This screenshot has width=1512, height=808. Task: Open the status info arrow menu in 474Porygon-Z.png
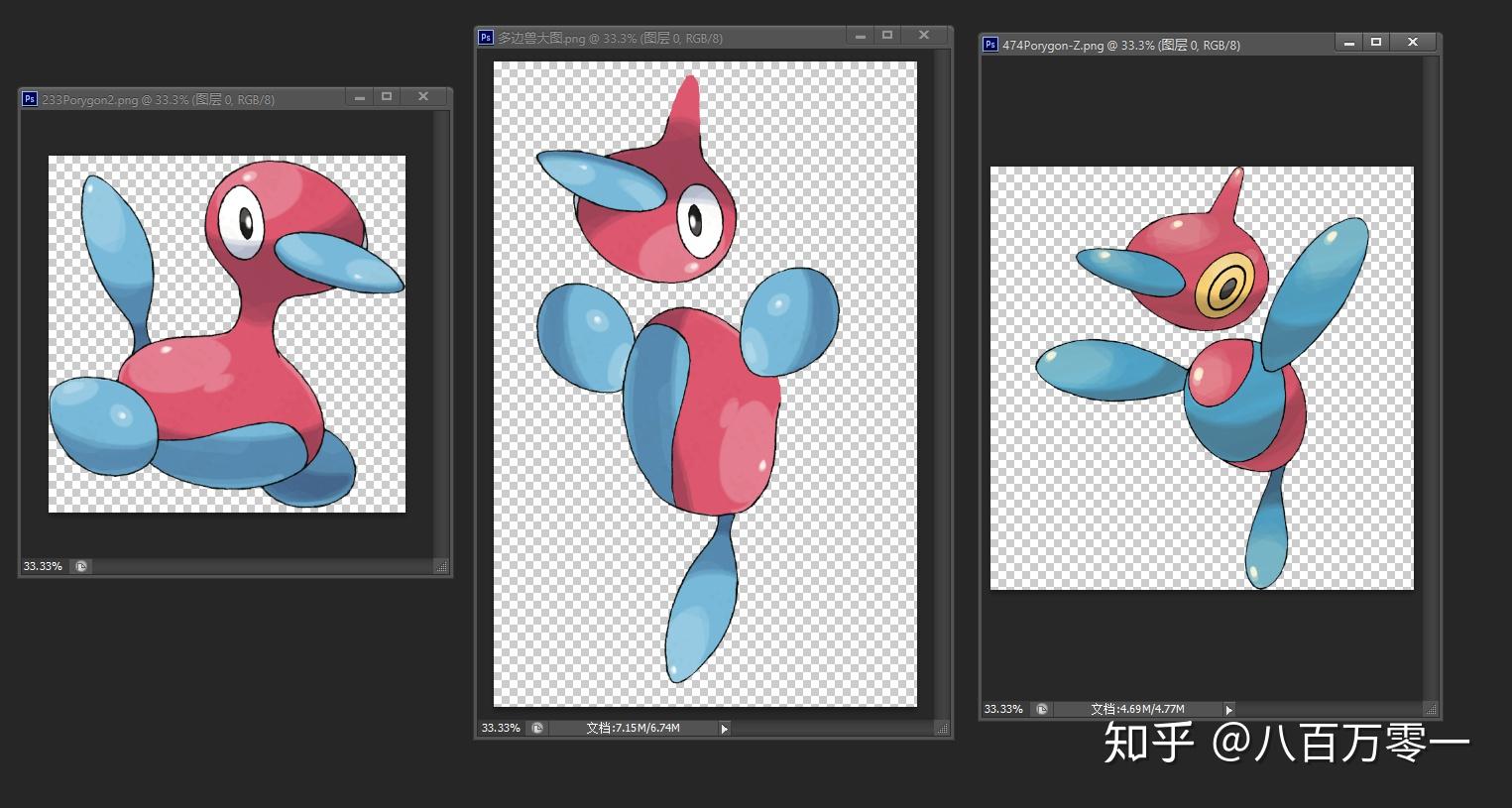click(x=1229, y=710)
